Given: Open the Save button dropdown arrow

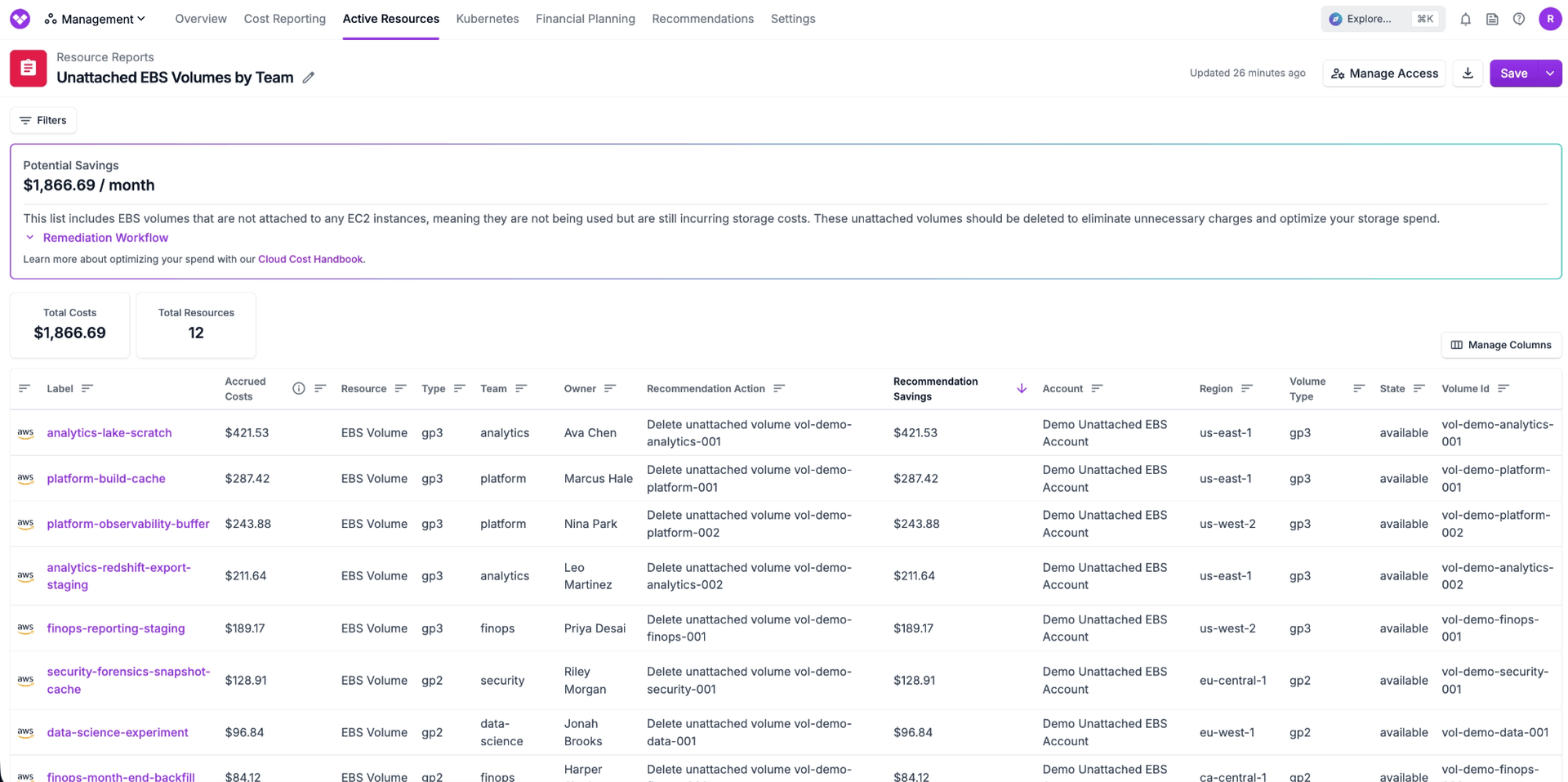Looking at the screenshot, I should point(1550,73).
